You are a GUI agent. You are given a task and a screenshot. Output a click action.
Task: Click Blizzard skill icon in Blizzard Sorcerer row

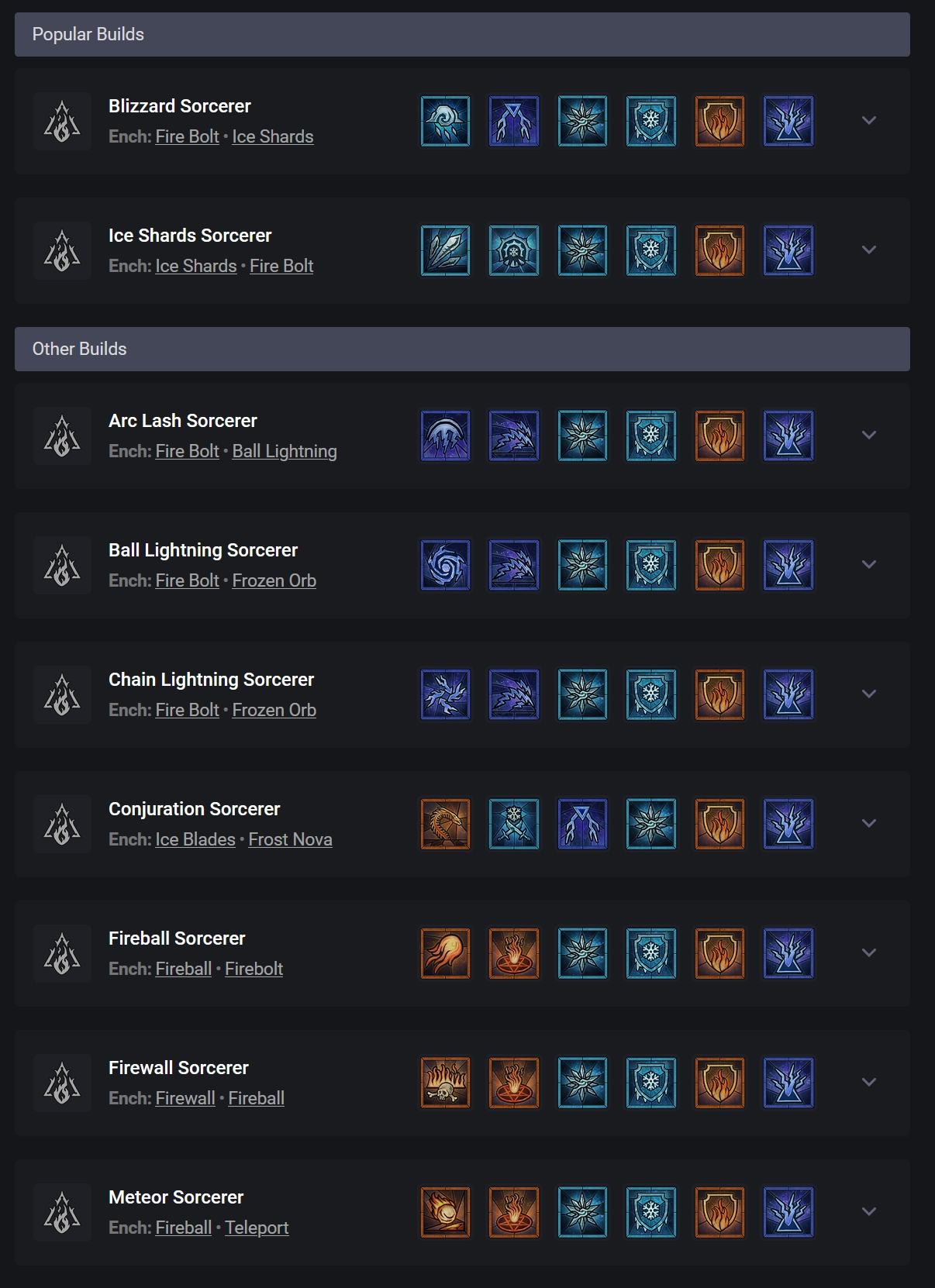click(x=445, y=121)
